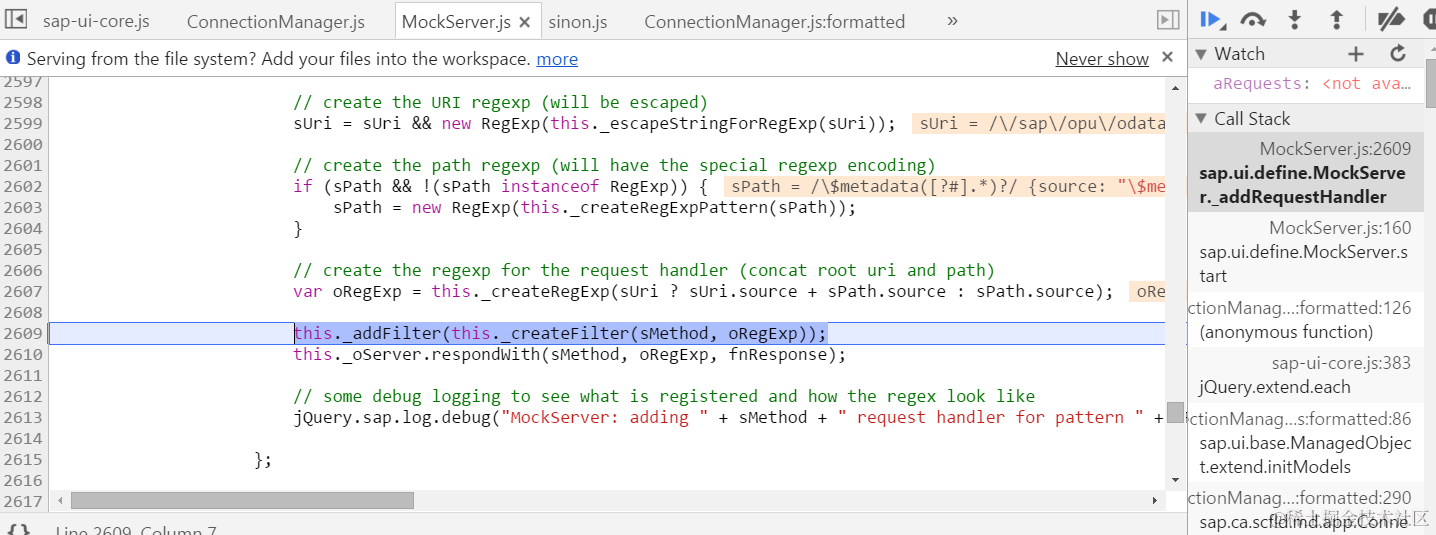Click the jQuery.sap.log.debug code line

(728, 418)
